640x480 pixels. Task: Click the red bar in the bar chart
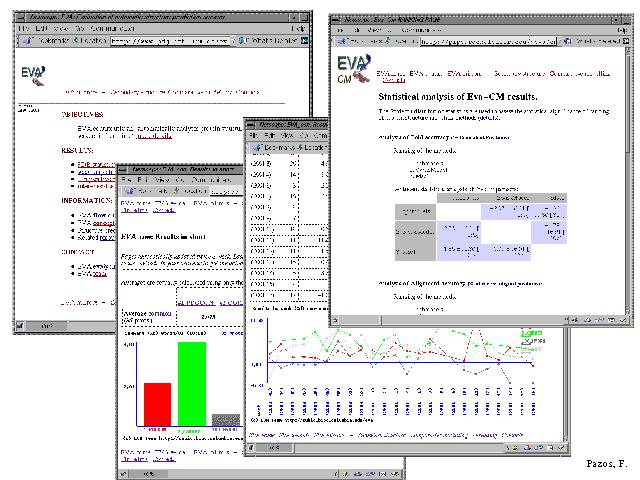158,404
